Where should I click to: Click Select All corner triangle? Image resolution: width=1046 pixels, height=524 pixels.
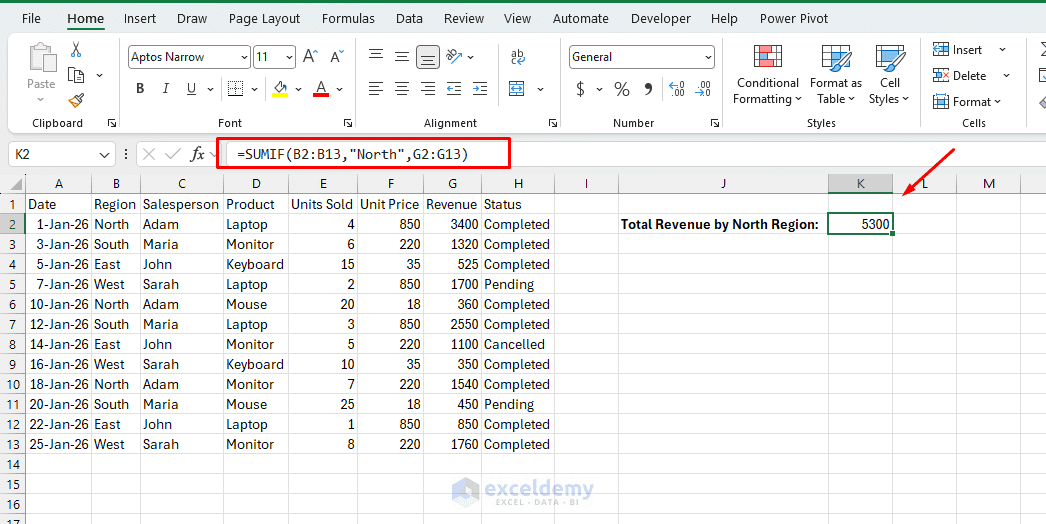click(15, 184)
